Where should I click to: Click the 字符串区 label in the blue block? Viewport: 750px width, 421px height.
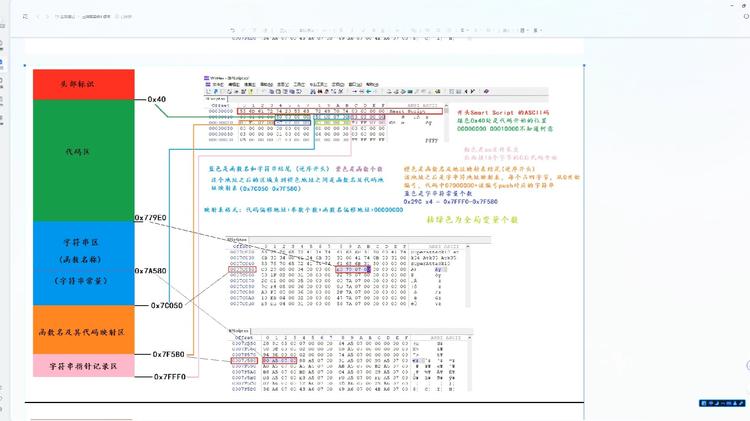[x=81, y=243]
